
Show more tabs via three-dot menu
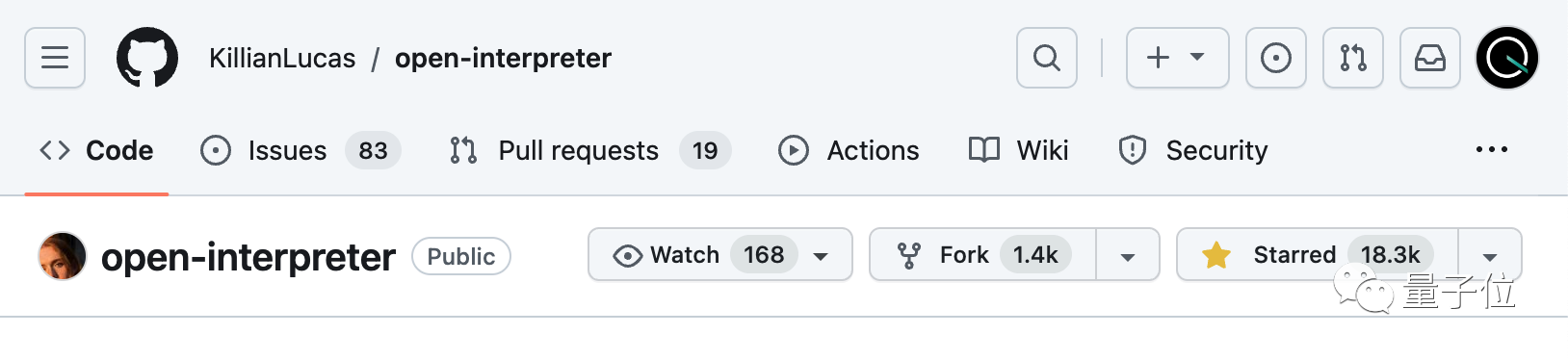click(1492, 150)
